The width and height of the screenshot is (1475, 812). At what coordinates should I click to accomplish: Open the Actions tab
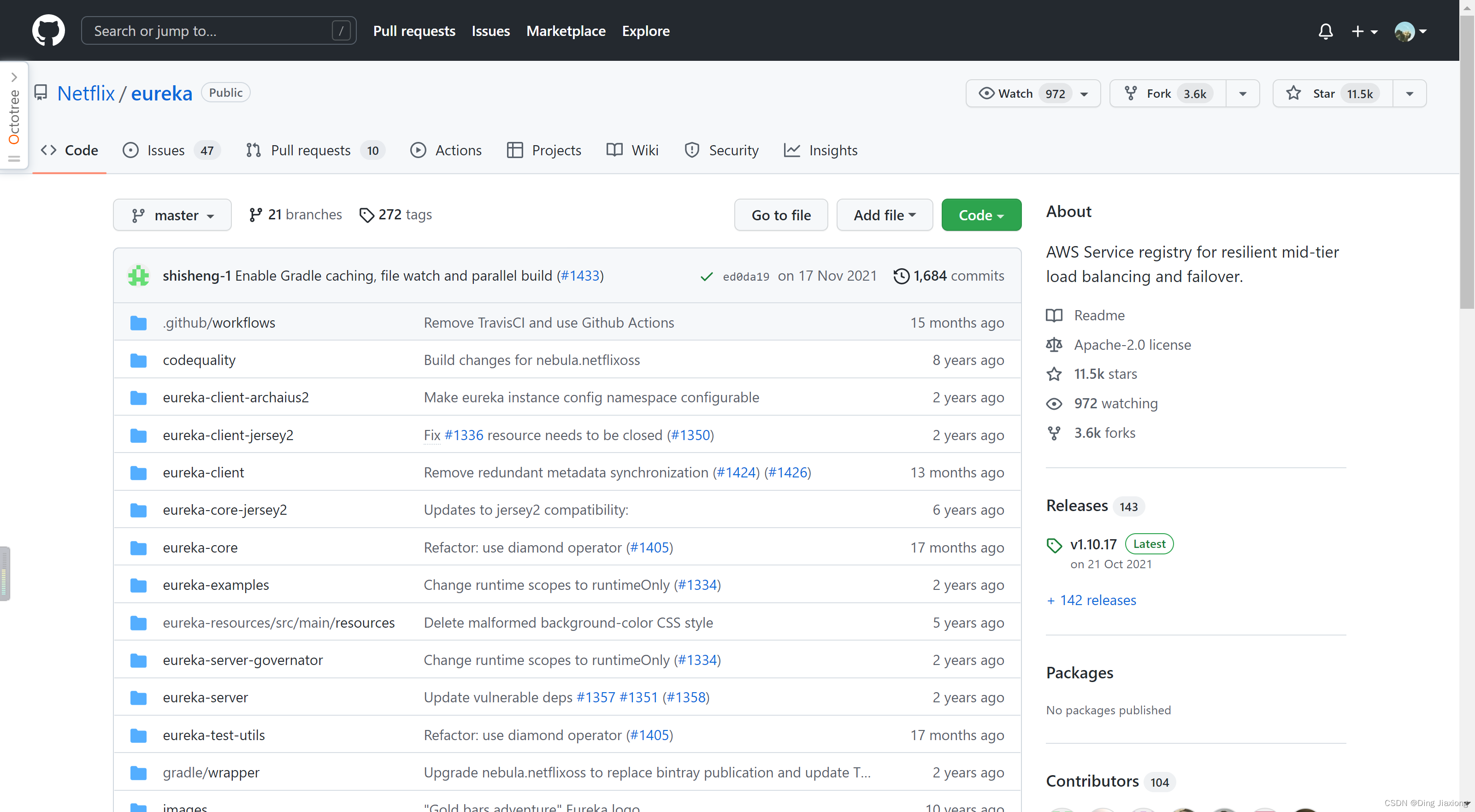(446, 150)
